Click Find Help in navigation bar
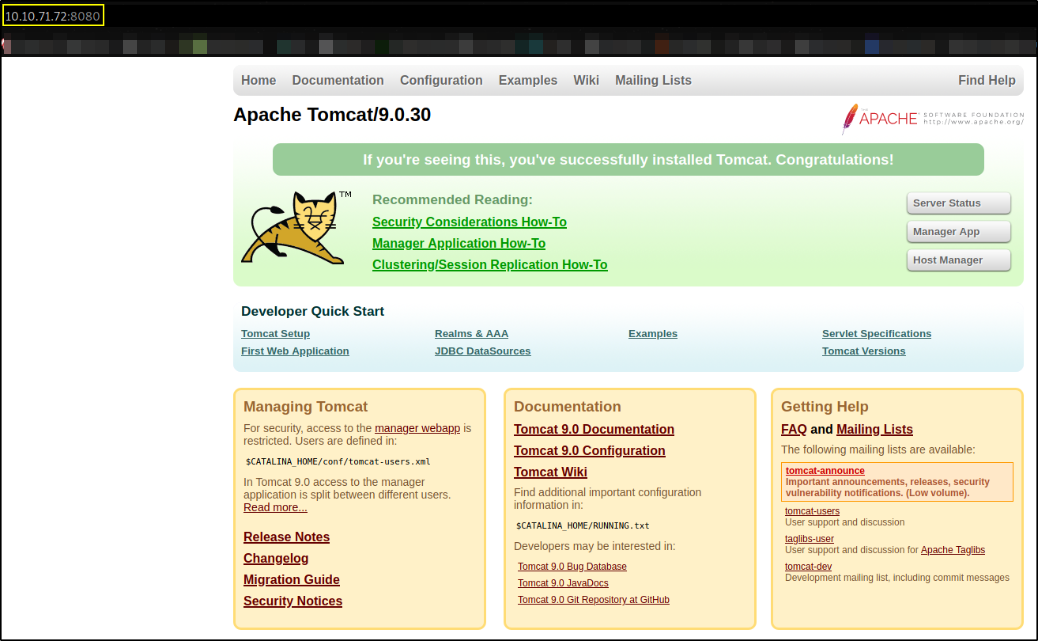This screenshot has width=1038, height=641. pos(986,80)
